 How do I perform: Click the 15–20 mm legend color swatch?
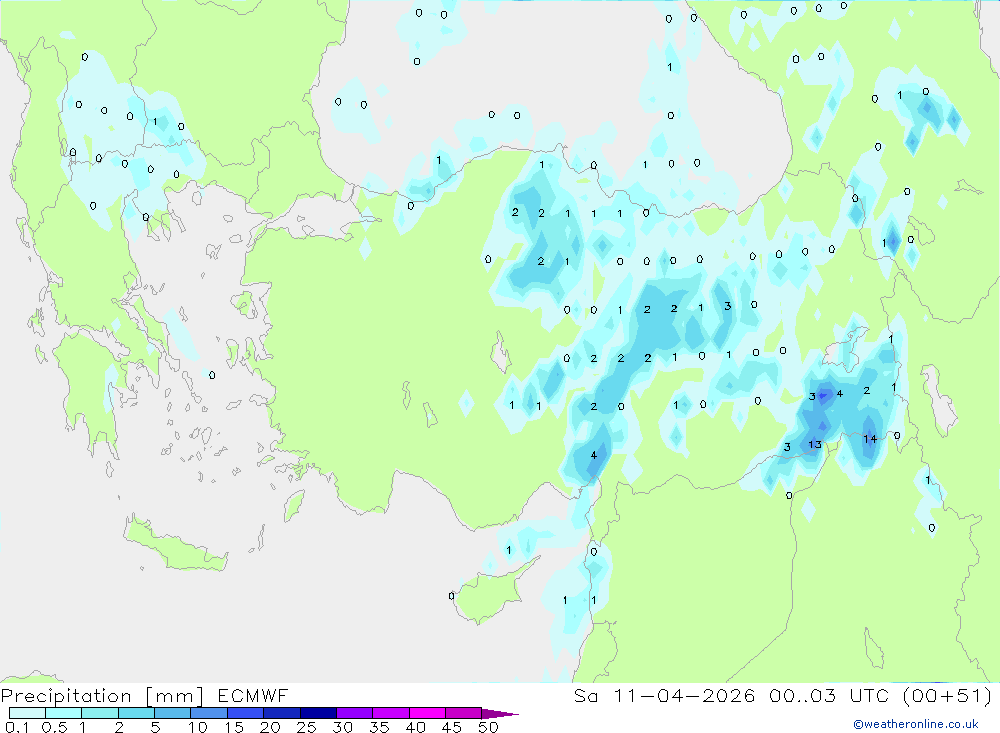click(246, 713)
